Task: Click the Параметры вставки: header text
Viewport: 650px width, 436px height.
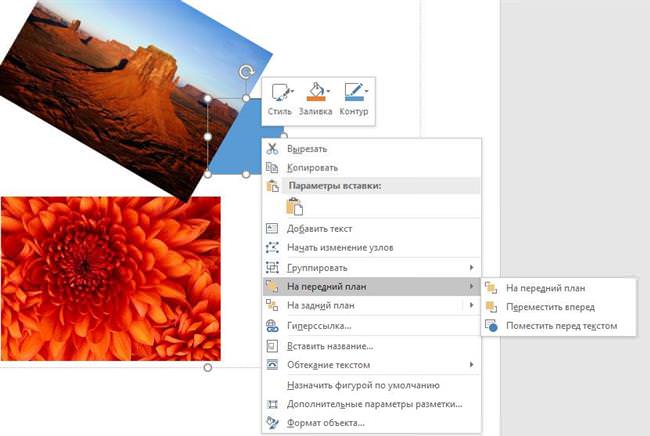Action: point(335,186)
